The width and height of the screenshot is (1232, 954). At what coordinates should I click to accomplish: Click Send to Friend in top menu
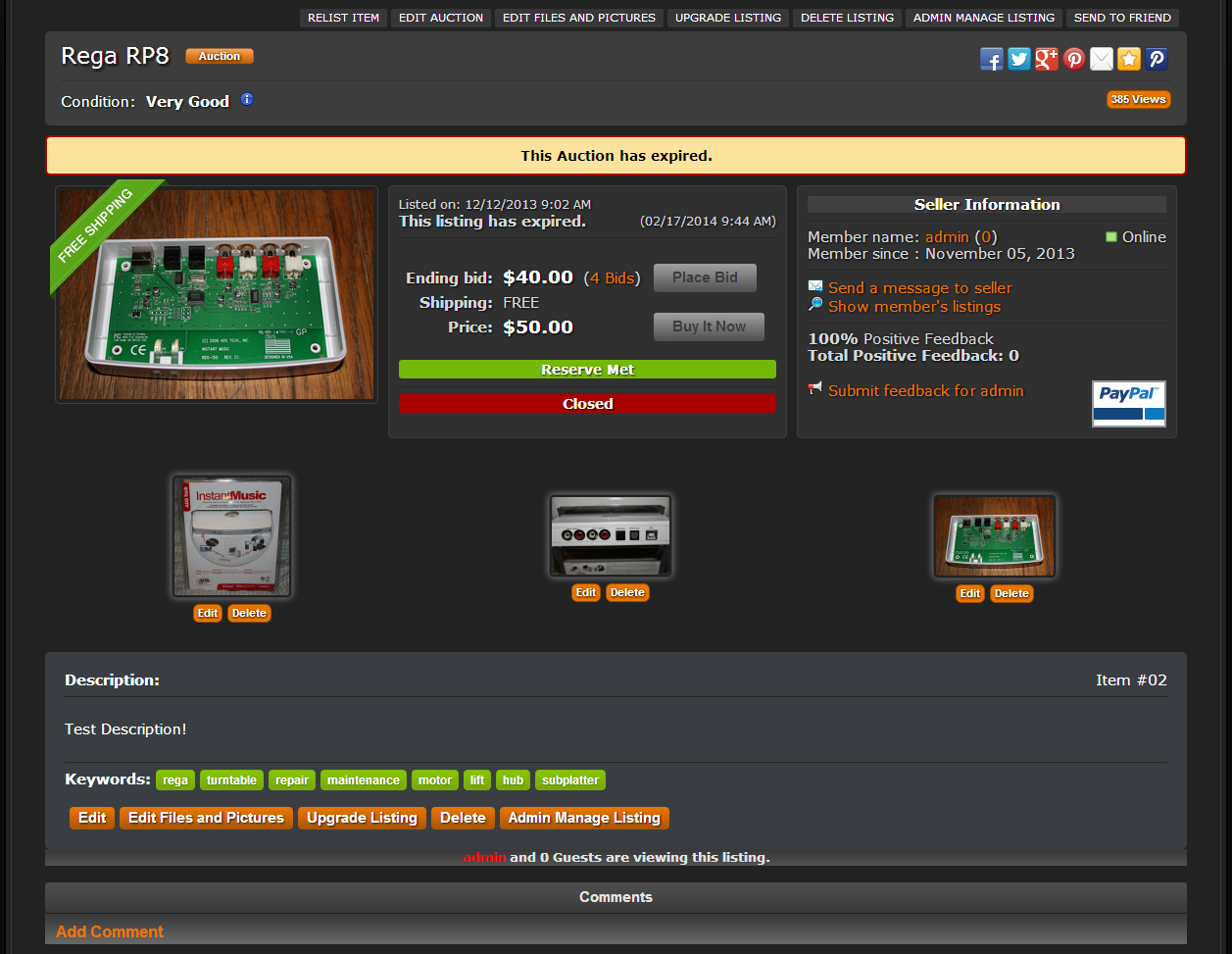pyautogui.click(x=1122, y=18)
